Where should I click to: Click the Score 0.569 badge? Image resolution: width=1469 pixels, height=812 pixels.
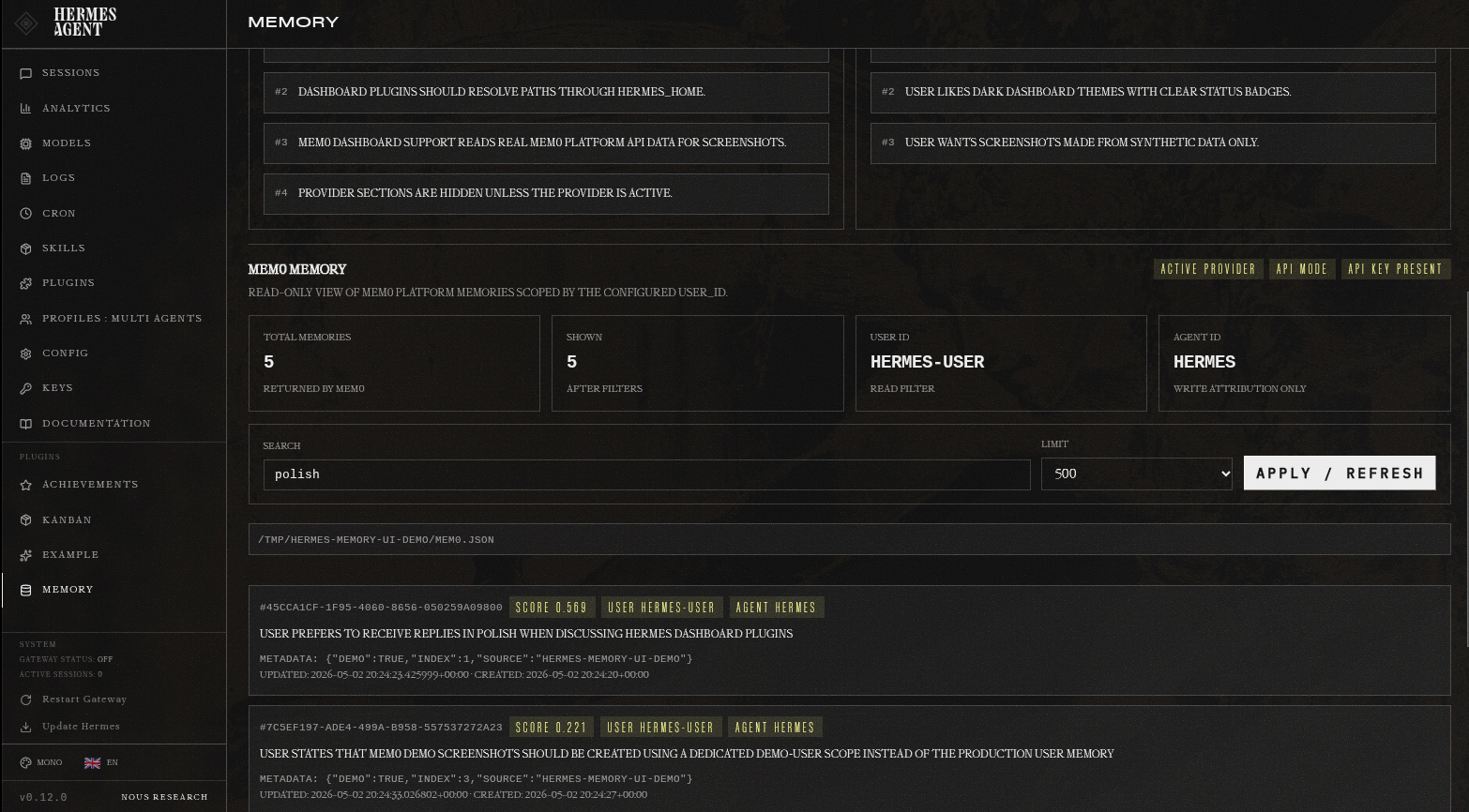click(x=552, y=608)
